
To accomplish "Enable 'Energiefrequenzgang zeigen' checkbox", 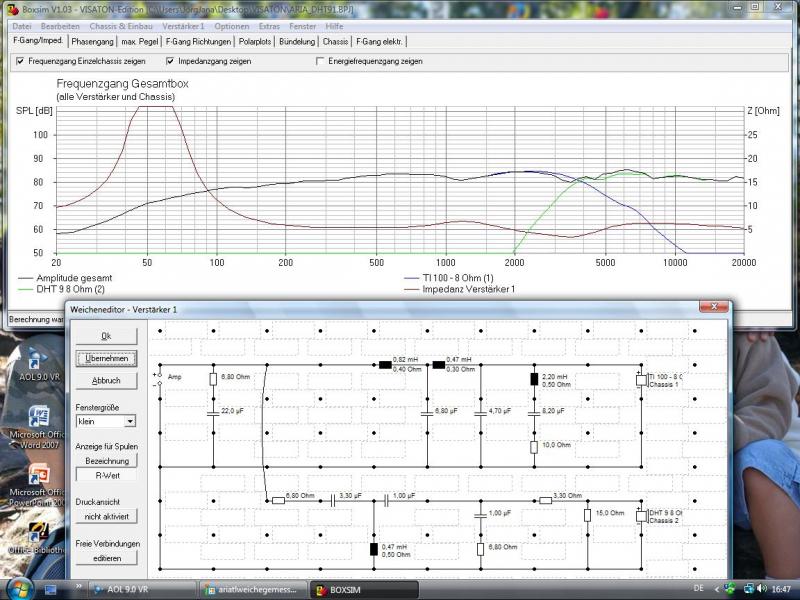I will [x=319, y=61].
